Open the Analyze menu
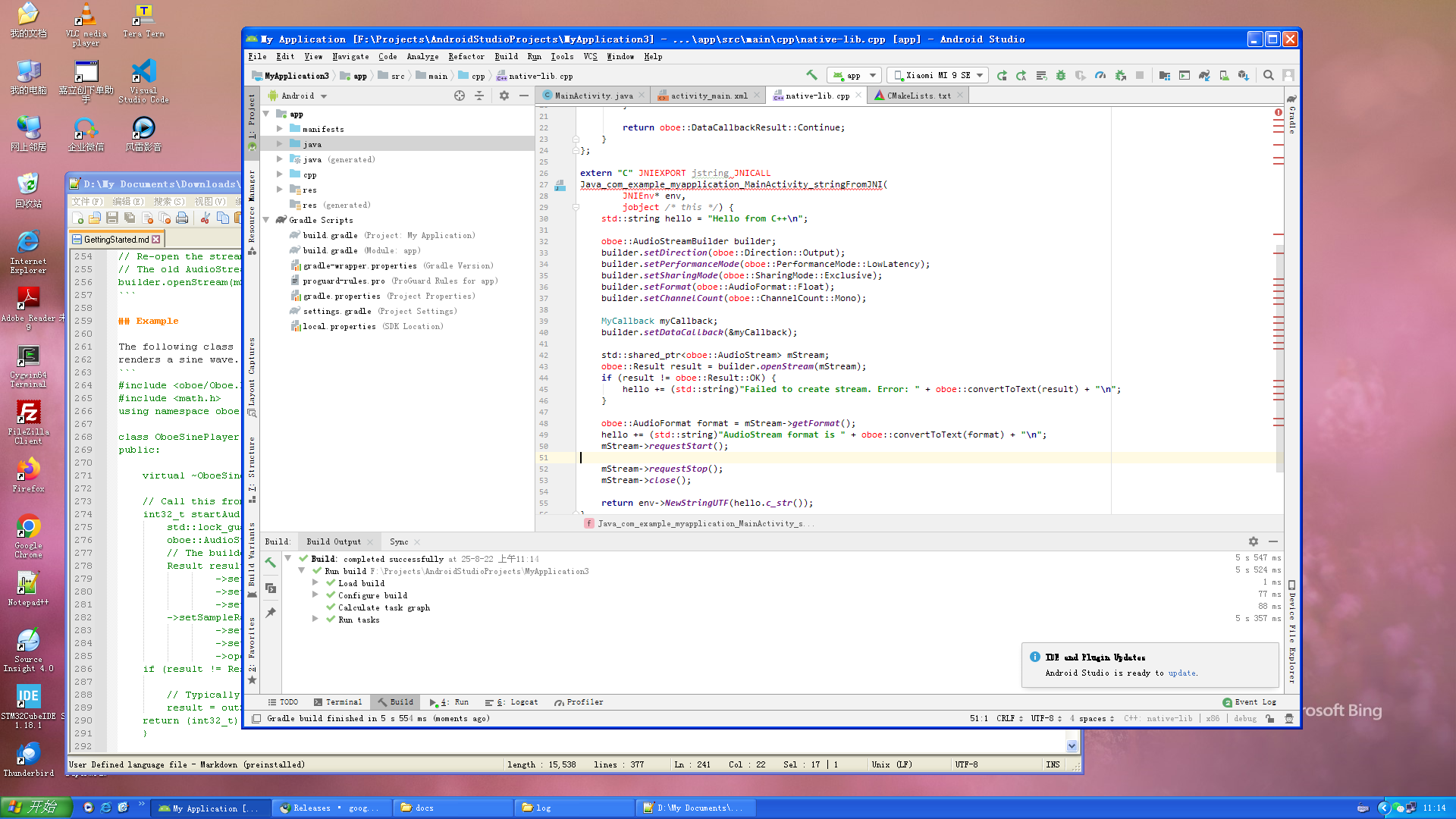This screenshot has width=1456, height=819. click(422, 56)
